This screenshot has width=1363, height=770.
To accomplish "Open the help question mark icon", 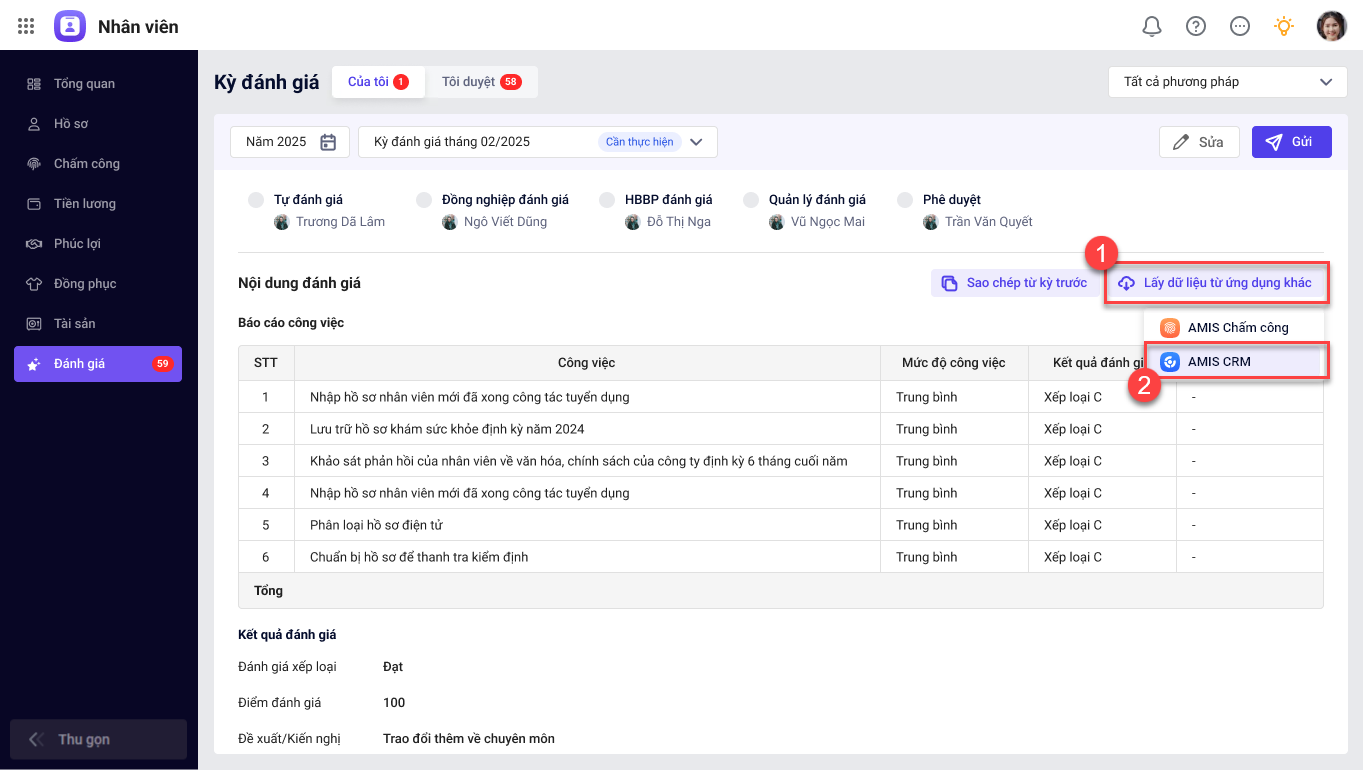I will click(x=1196, y=26).
